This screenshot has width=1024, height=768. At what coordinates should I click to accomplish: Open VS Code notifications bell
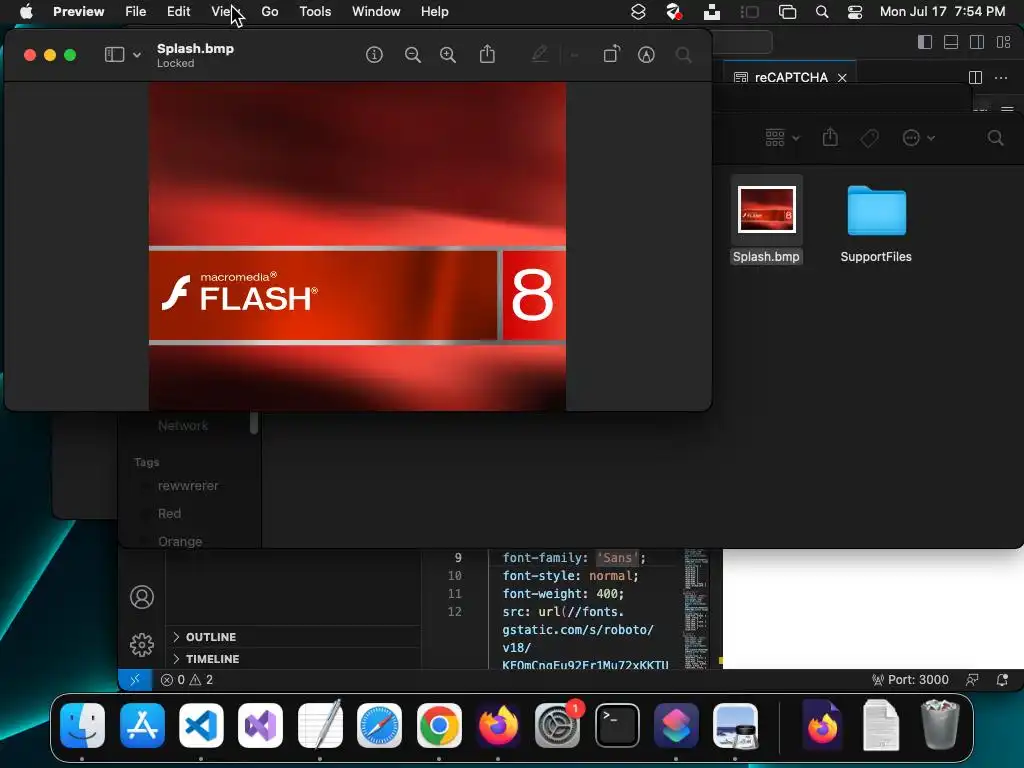(x=1002, y=680)
